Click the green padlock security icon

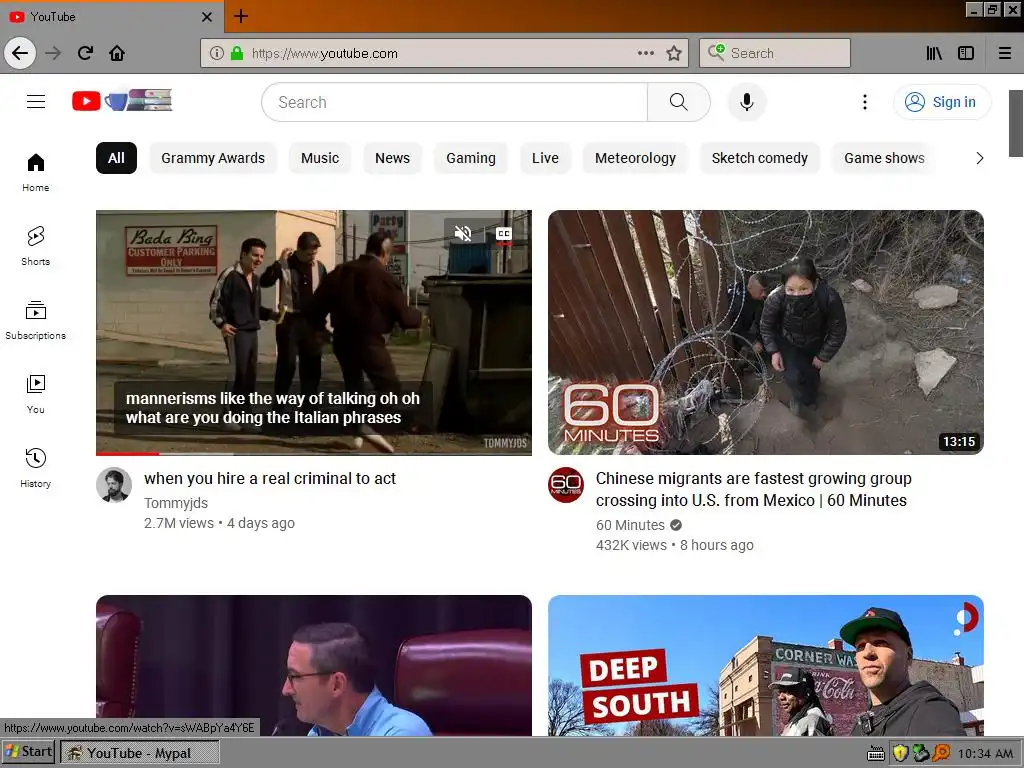pyautogui.click(x=236, y=53)
